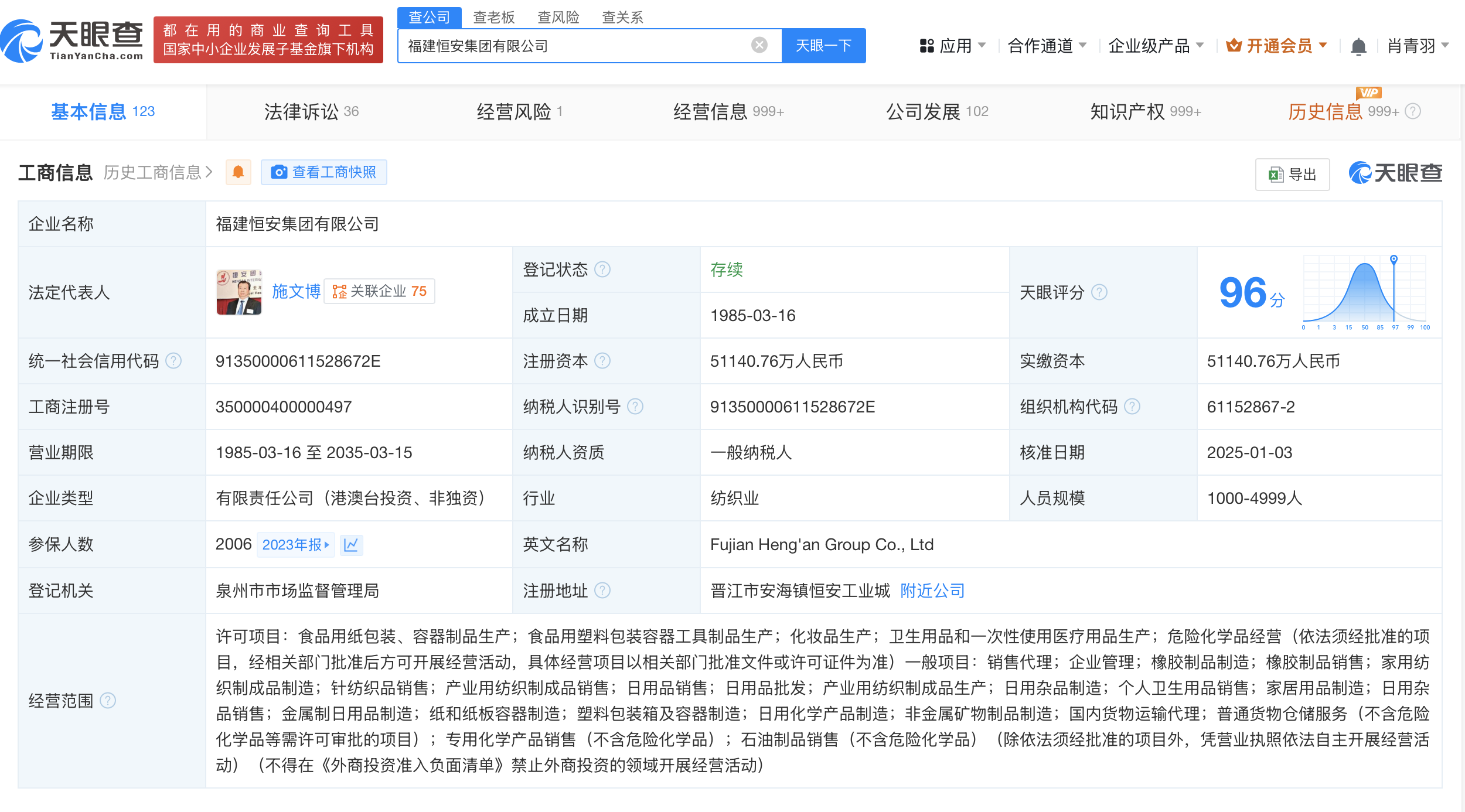Click the 关联企业 75 badge

[x=380, y=291]
